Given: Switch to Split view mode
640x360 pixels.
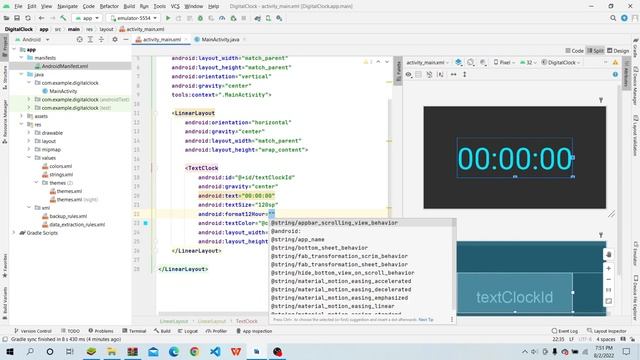Looking at the screenshot, I should pyautogui.click(x=595, y=51).
